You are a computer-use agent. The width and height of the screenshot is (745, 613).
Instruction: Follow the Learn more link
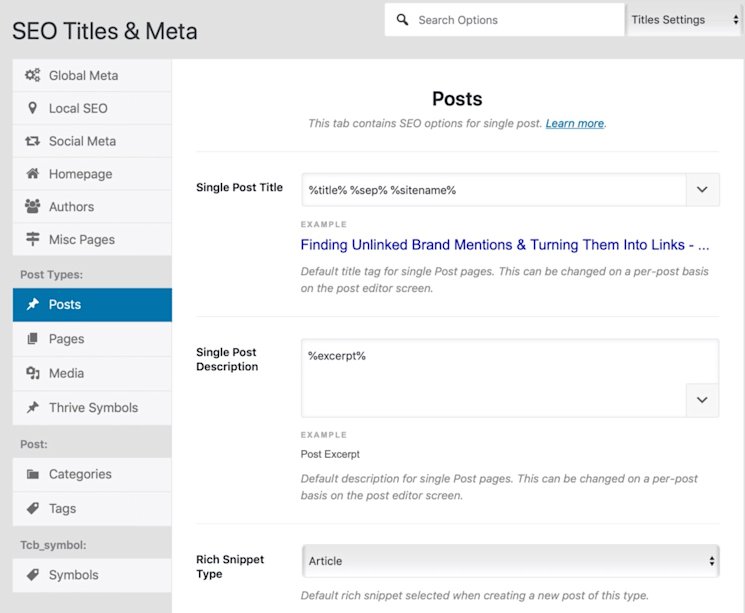coord(574,124)
